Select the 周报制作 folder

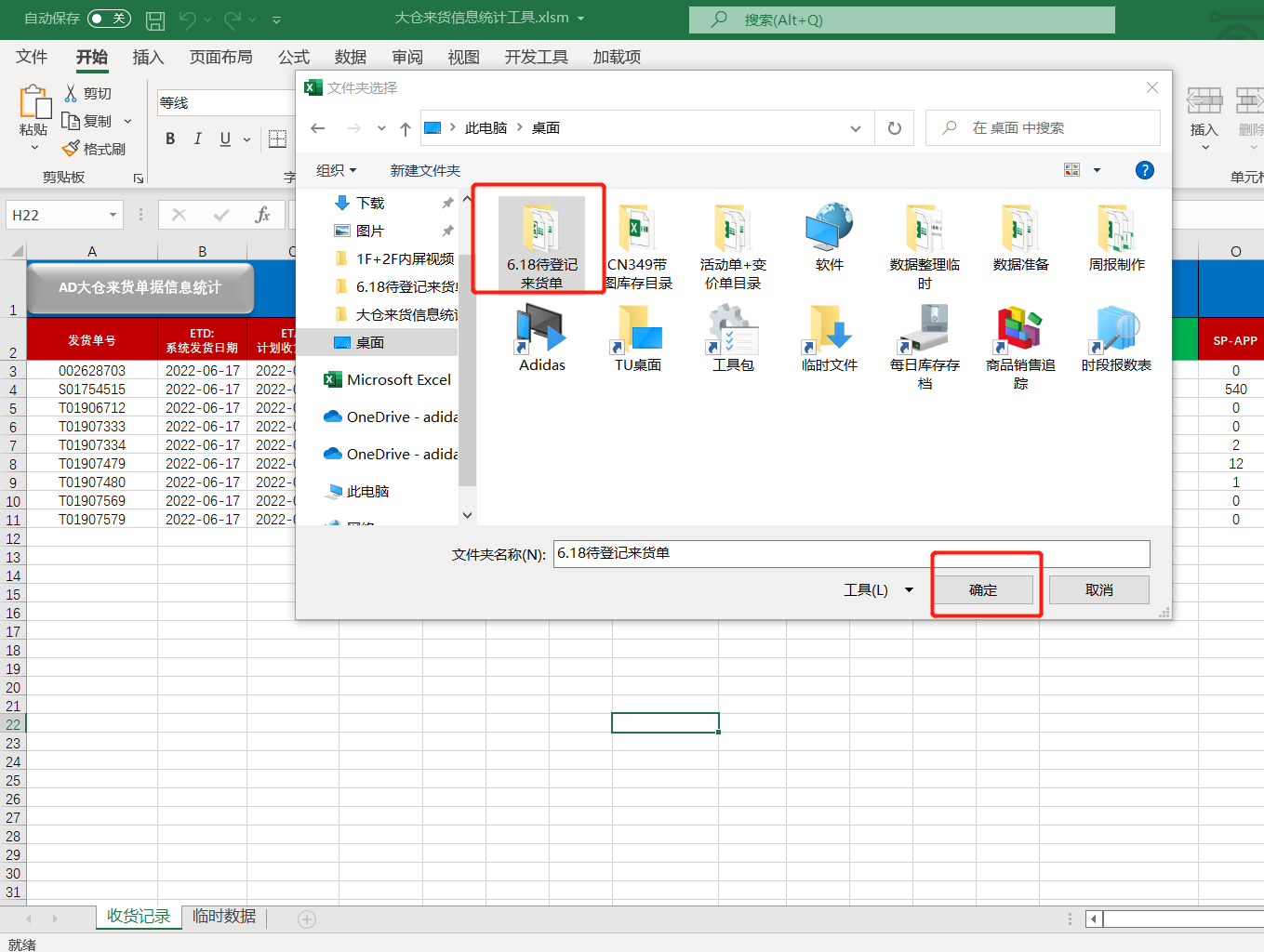coord(1116,239)
